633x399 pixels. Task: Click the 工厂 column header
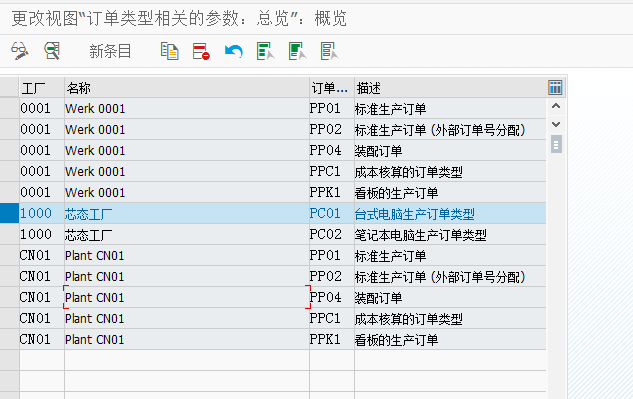tap(42, 88)
